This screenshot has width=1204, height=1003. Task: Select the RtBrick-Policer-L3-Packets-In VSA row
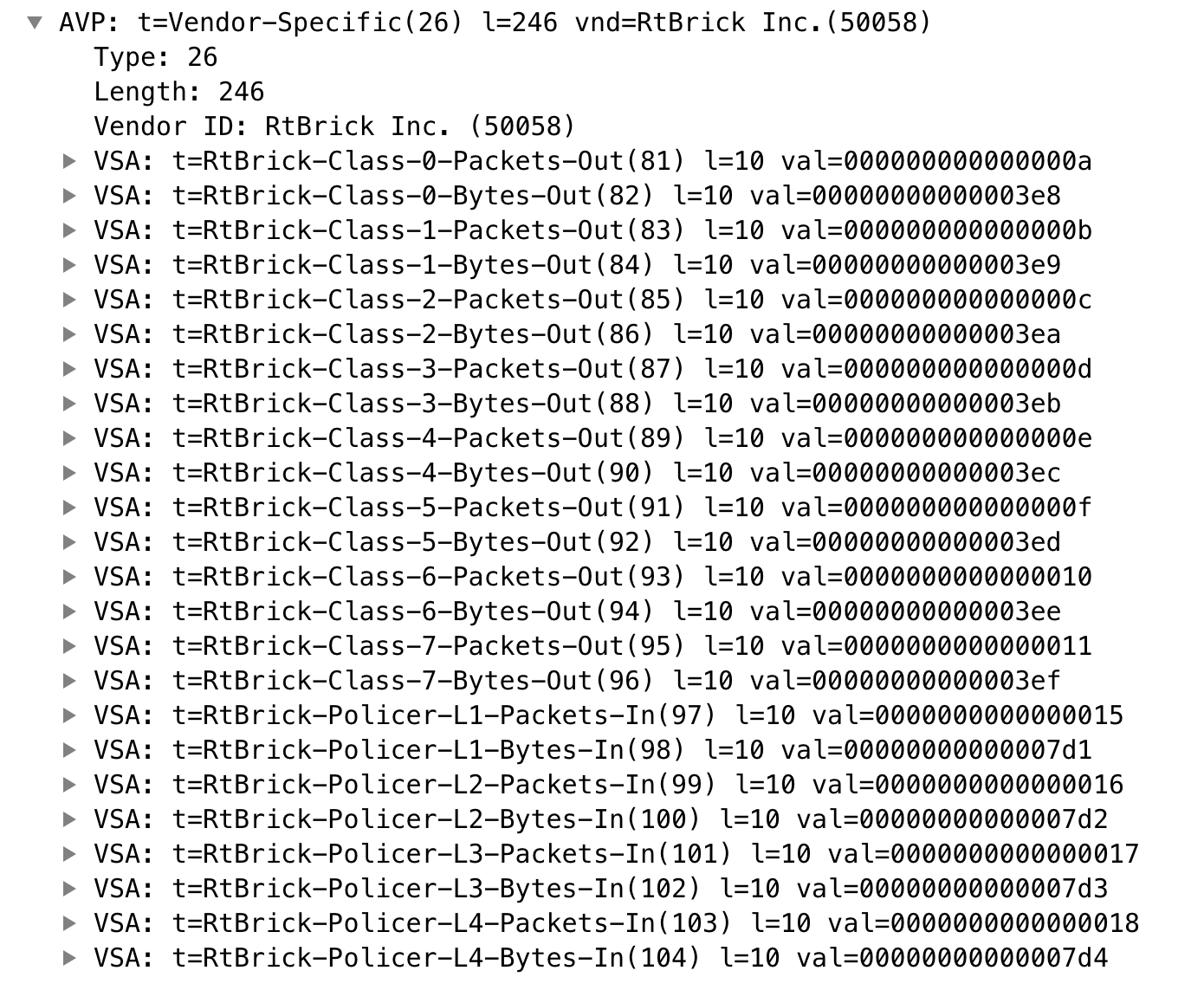616,854
